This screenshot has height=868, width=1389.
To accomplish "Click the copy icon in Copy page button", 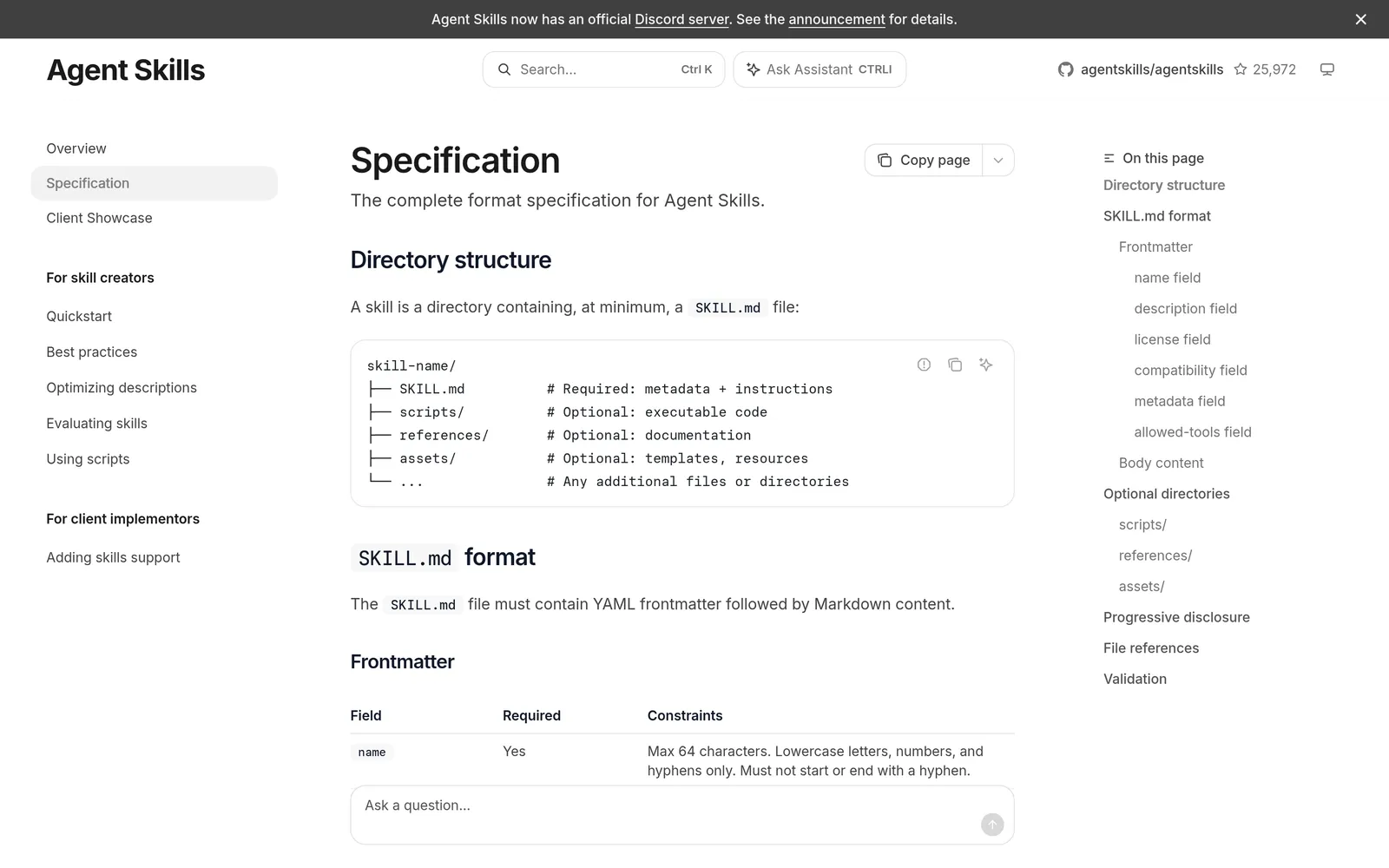I will [x=885, y=160].
